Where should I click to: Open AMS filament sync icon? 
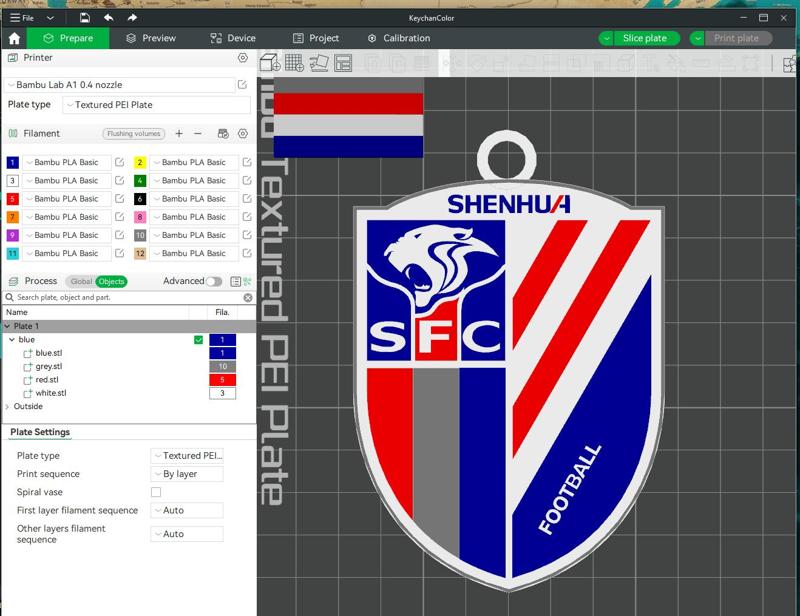coord(223,134)
